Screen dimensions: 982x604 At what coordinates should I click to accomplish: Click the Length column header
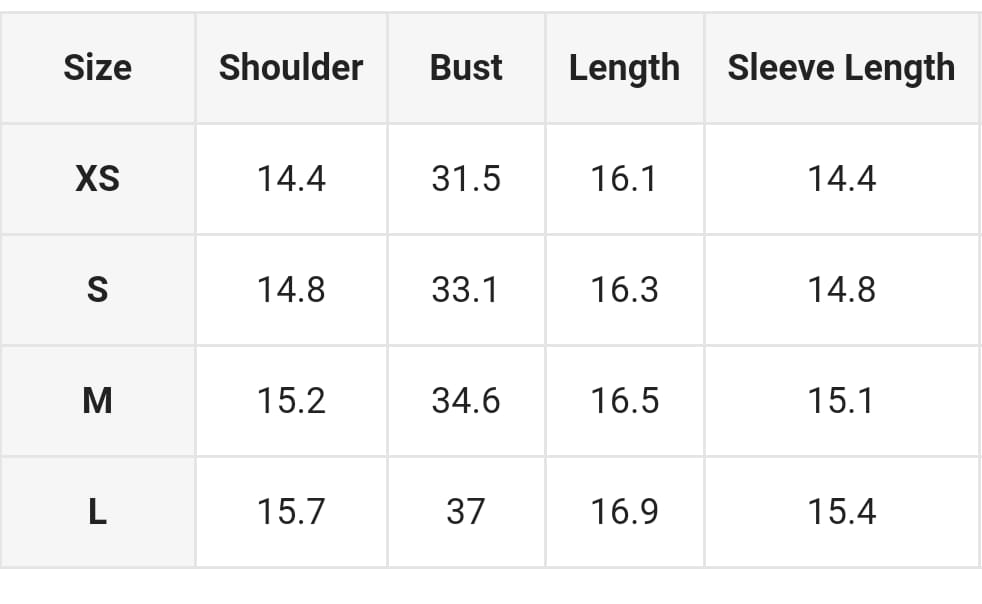[x=624, y=68]
